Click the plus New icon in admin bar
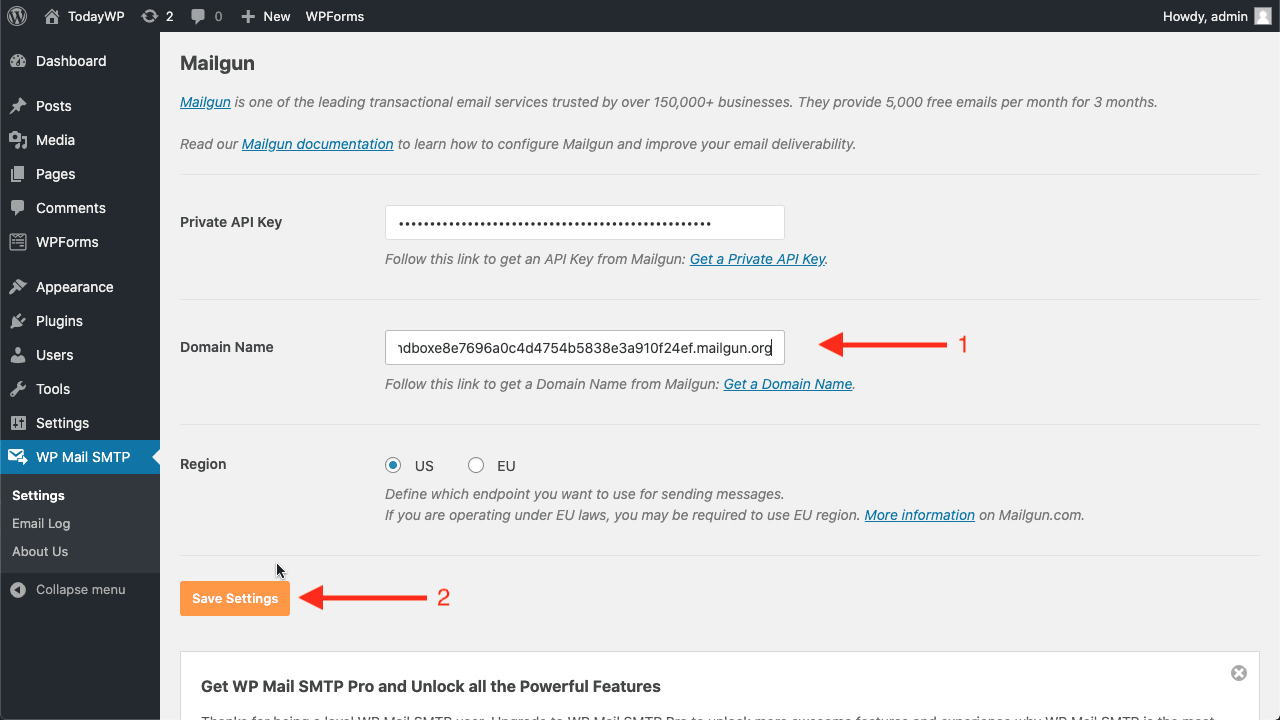1280x720 pixels. point(248,16)
